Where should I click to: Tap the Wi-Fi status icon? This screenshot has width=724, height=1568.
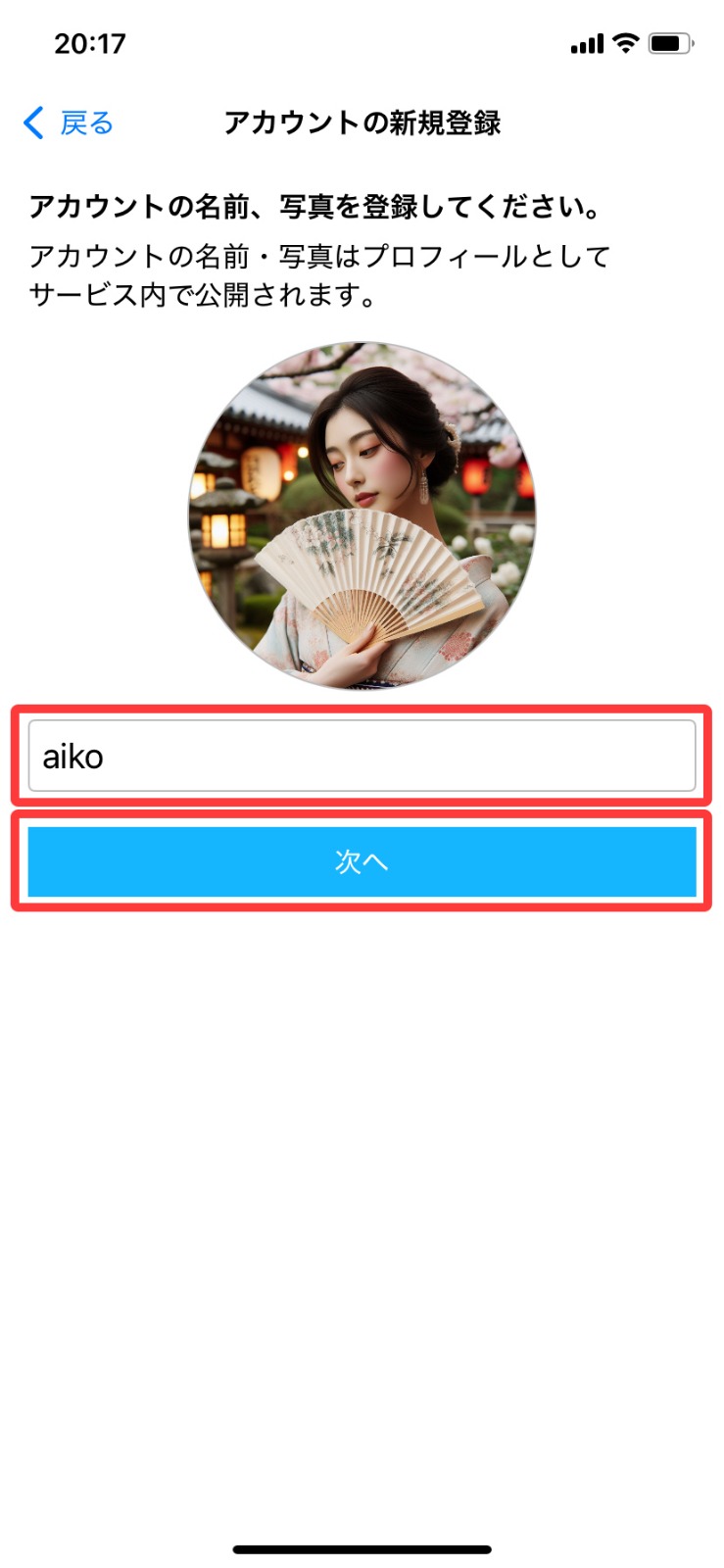(x=625, y=43)
